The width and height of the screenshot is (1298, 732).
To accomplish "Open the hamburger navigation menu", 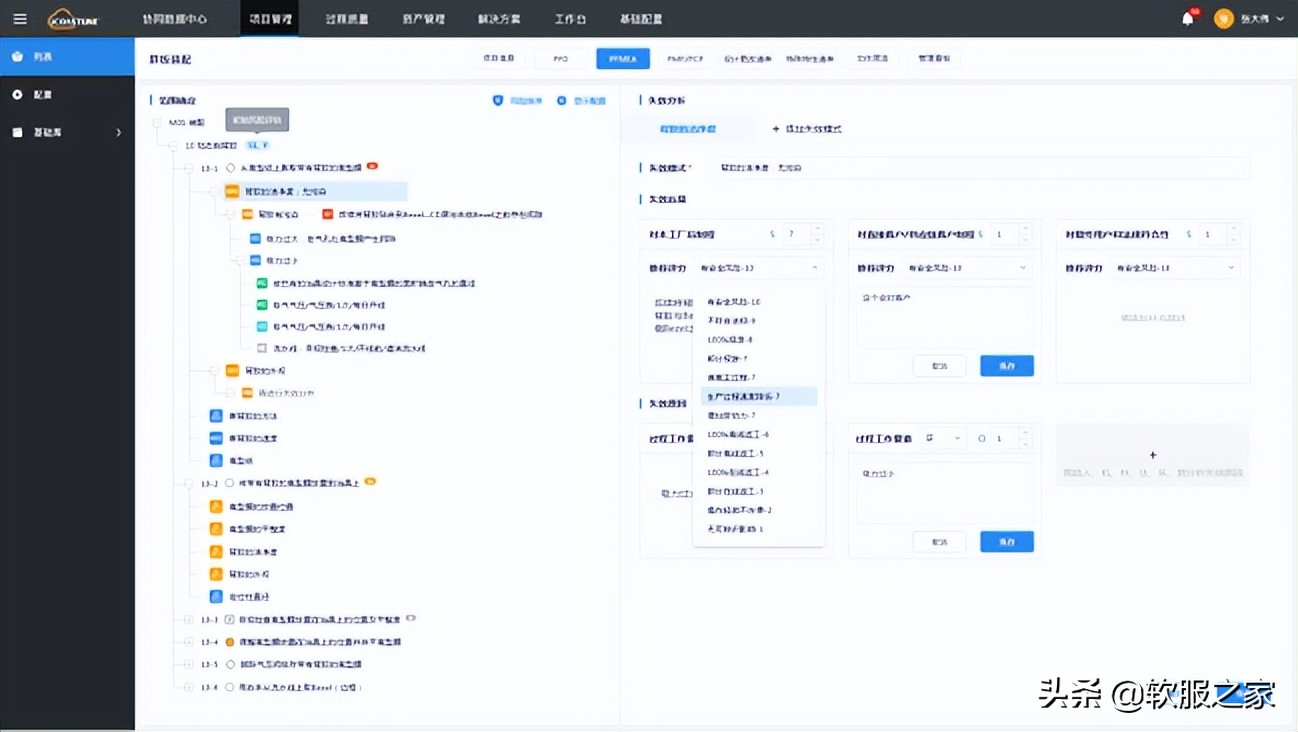I will click(x=20, y=18).
